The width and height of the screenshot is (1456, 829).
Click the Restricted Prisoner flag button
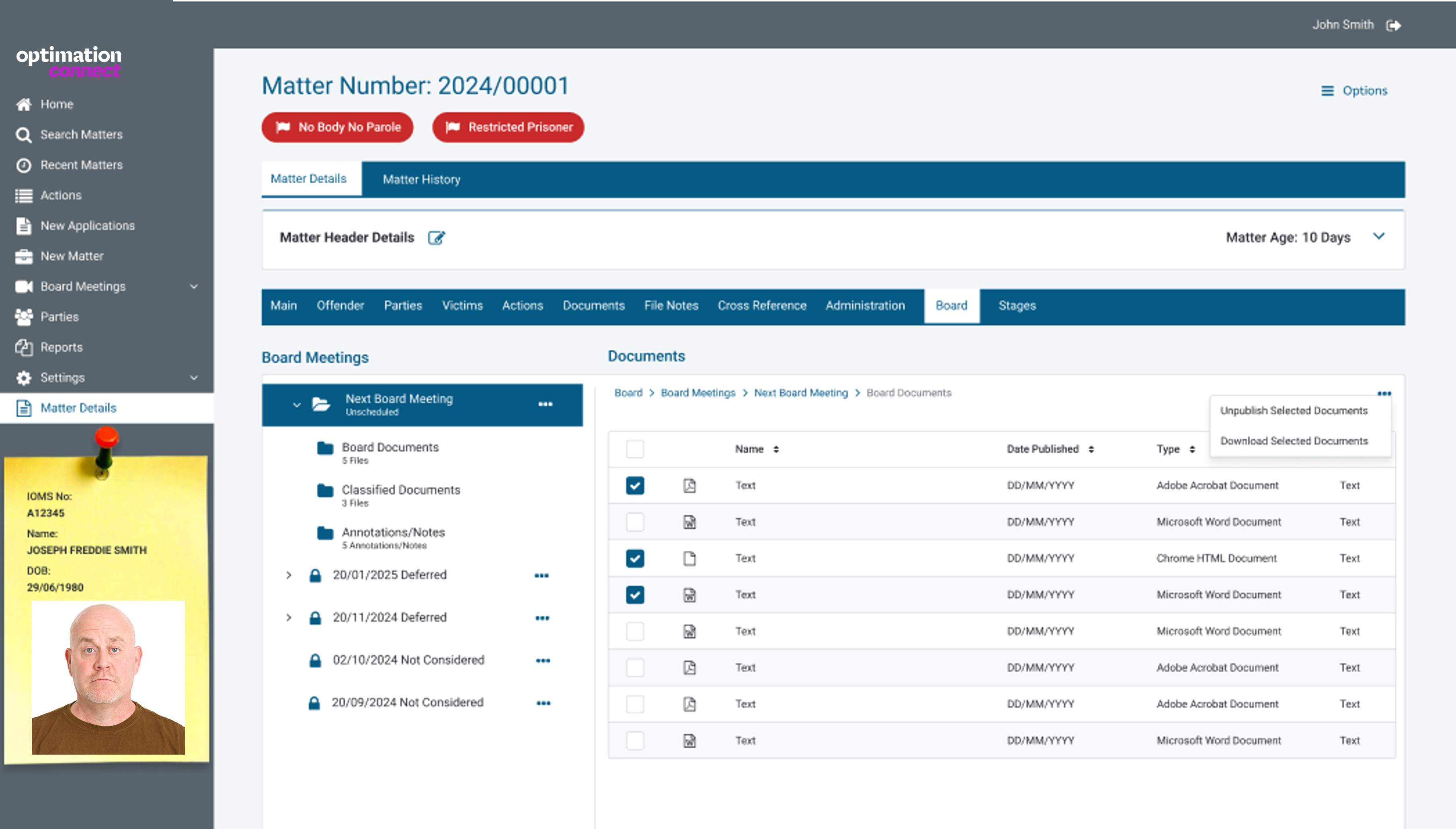point(508,127)
